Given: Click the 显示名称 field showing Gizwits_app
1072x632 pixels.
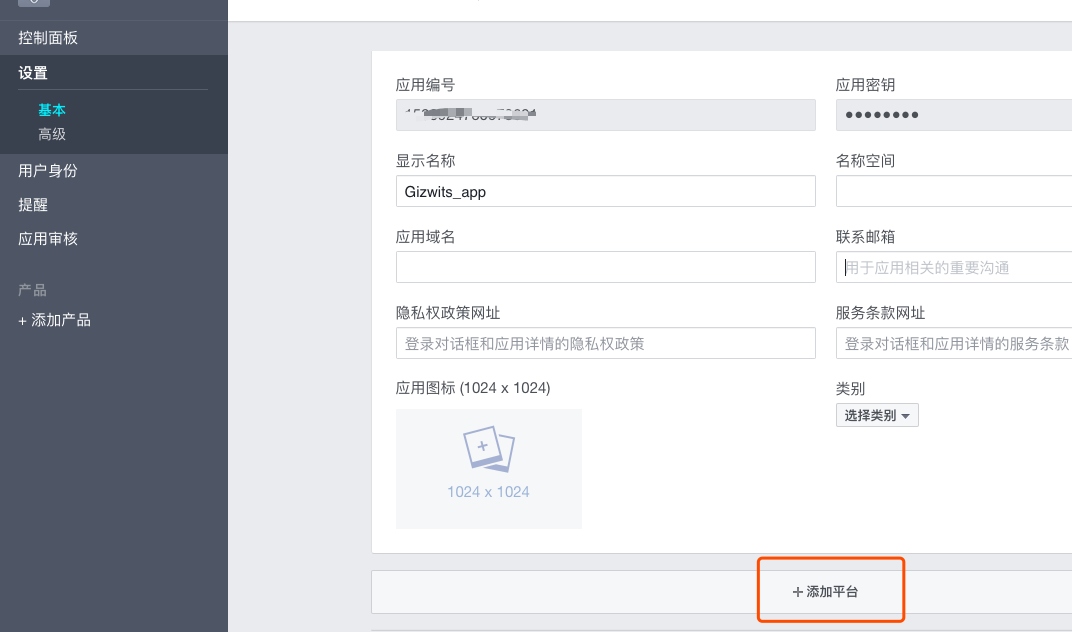Looking at the screenshot, I should pos(605,190).
